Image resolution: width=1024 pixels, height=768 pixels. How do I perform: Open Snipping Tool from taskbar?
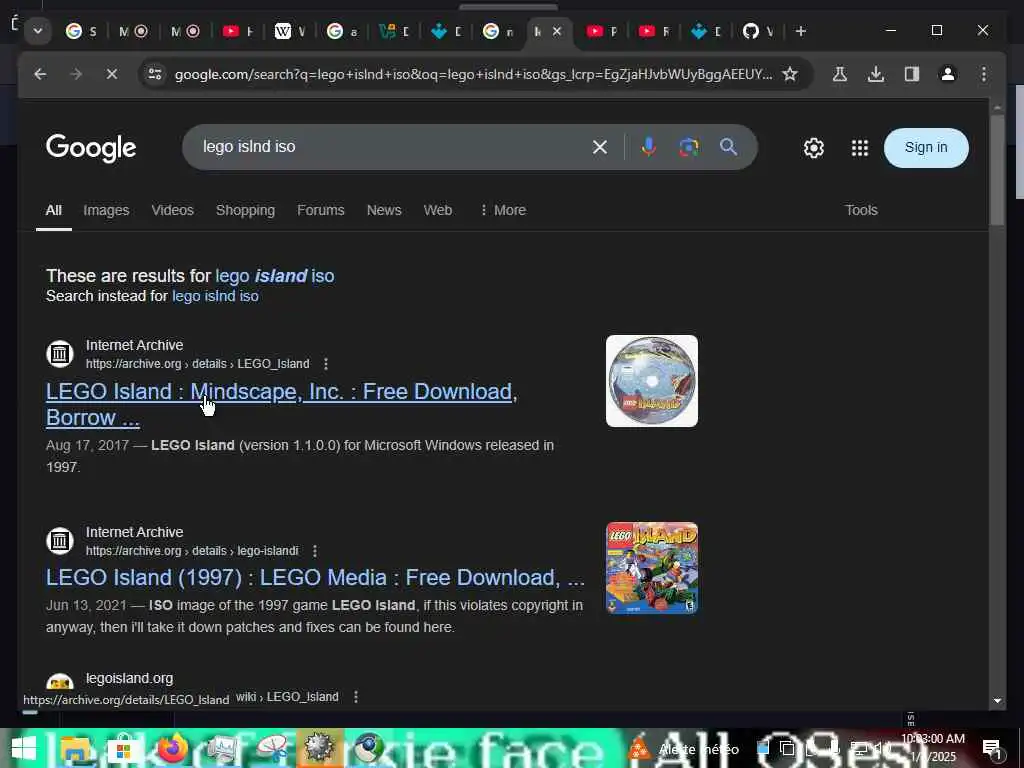(271, 748)
